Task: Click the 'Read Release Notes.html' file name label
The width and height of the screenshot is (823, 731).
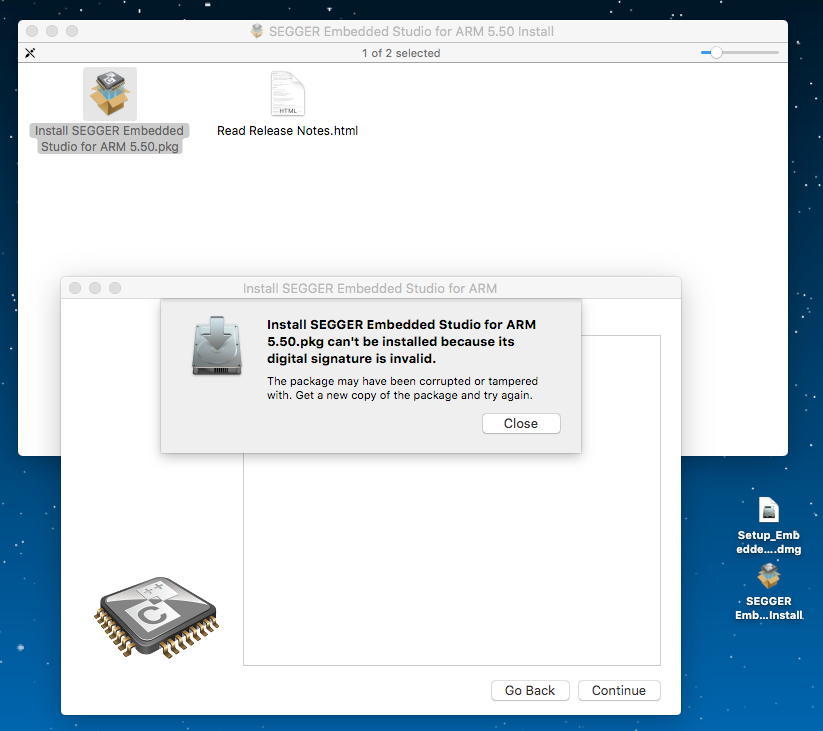Action: (x=288, y=131)
